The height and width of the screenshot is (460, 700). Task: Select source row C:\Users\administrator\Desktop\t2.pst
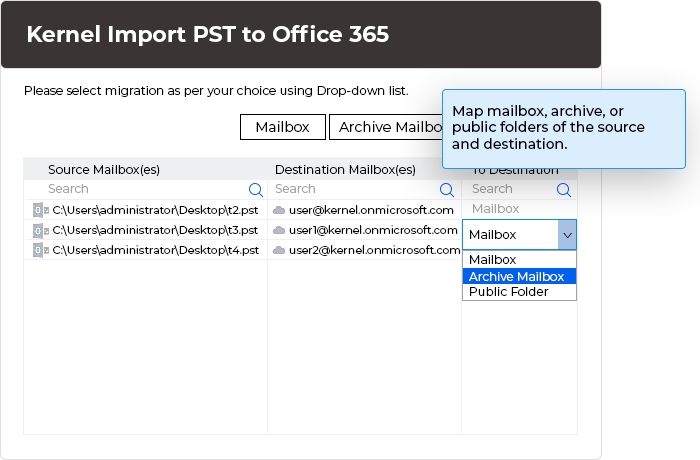click(x=146, y=210)
